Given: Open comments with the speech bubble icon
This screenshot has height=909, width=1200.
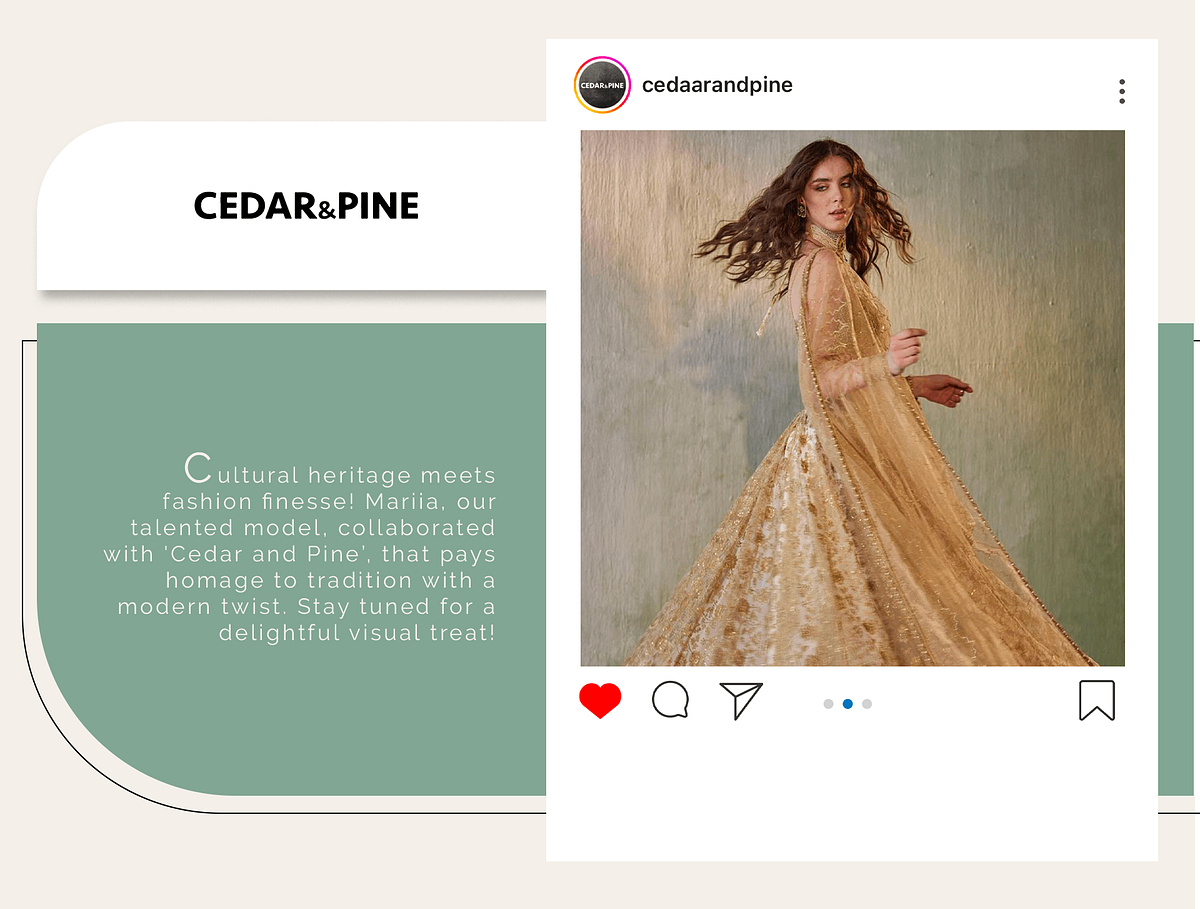Looking at the screenshot, I should pos(670,700).
